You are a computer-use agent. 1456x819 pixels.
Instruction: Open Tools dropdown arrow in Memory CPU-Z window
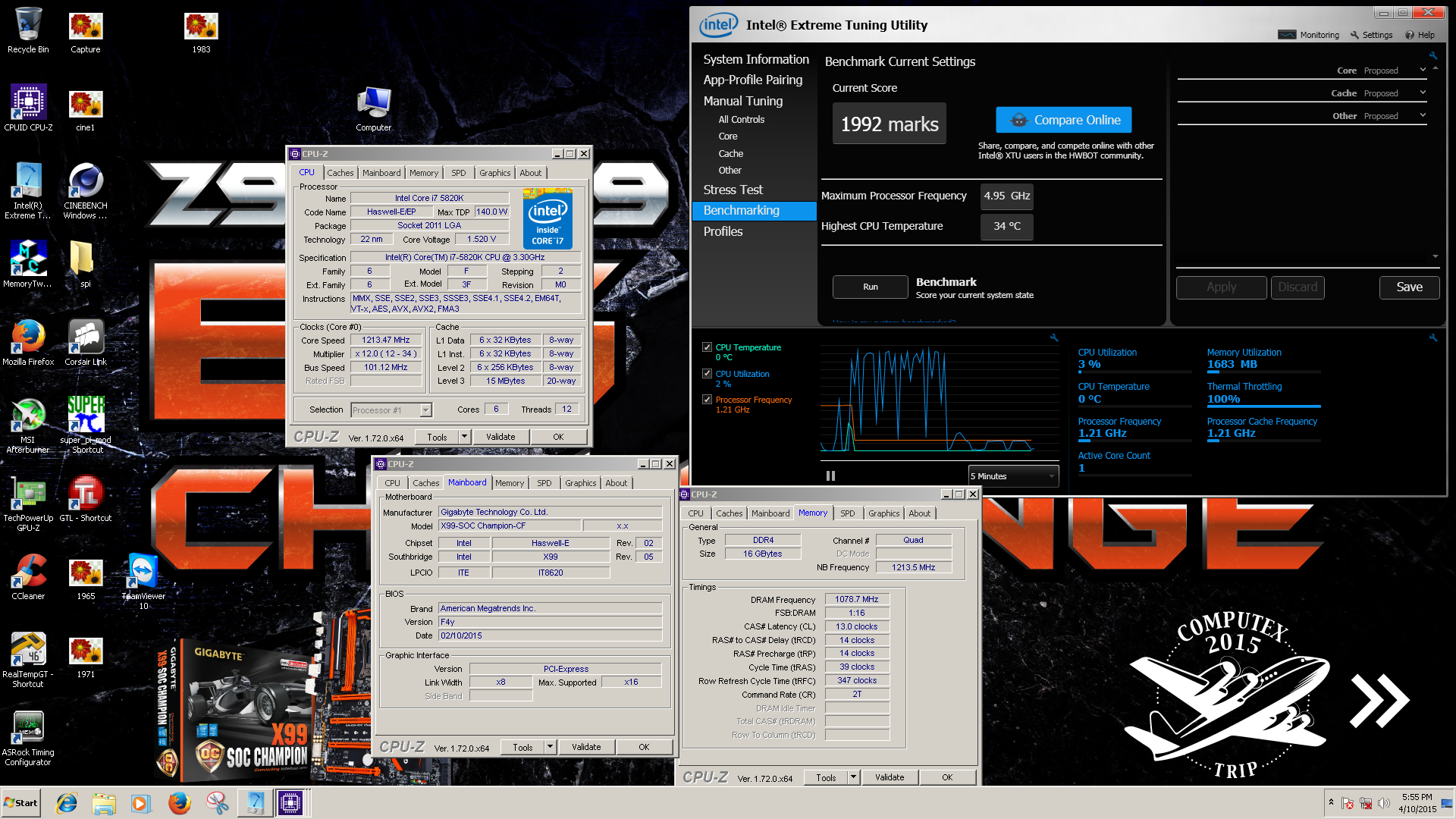click(853, 777)
